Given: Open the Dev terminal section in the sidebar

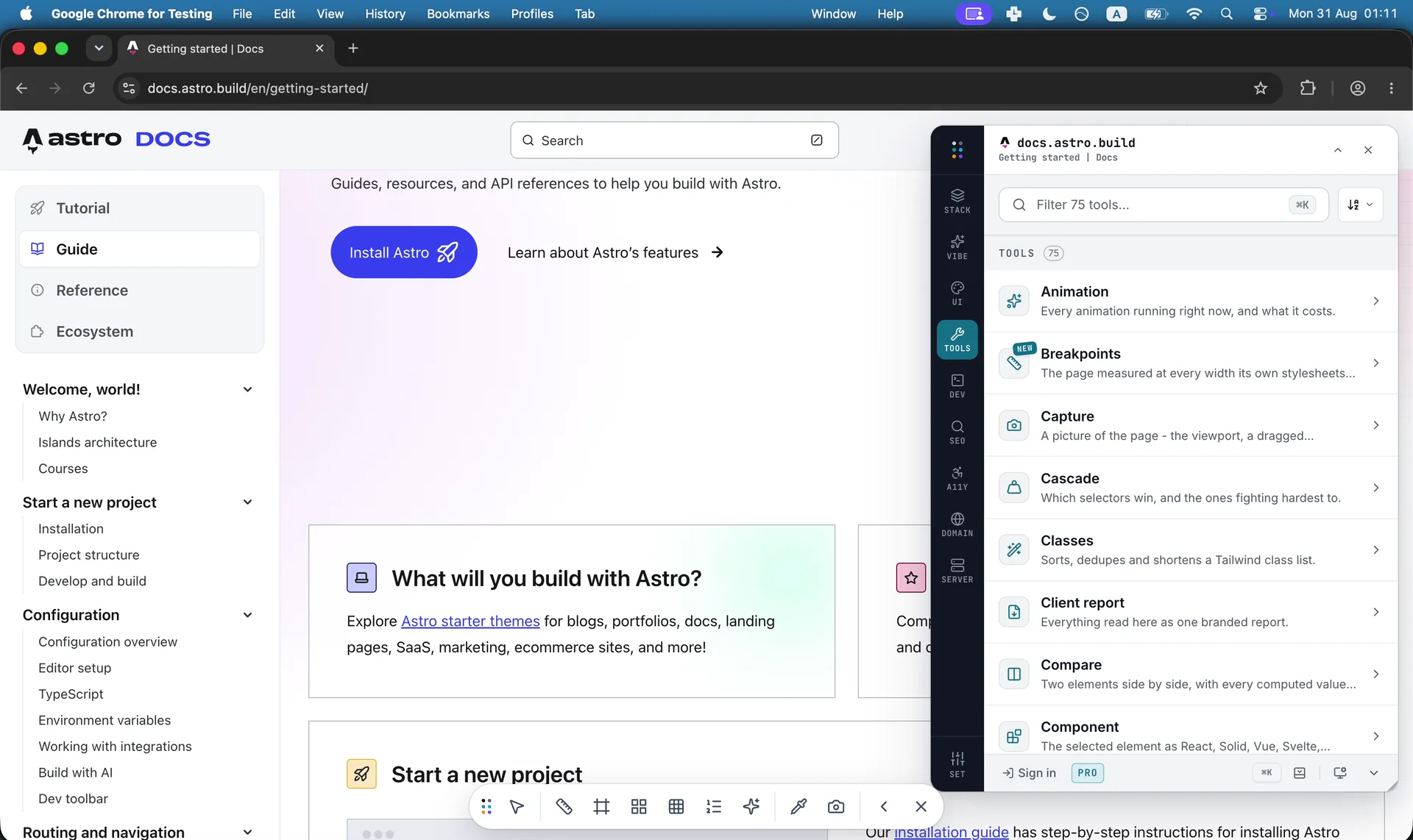Looking at the screenshot, I should (957, 385).
